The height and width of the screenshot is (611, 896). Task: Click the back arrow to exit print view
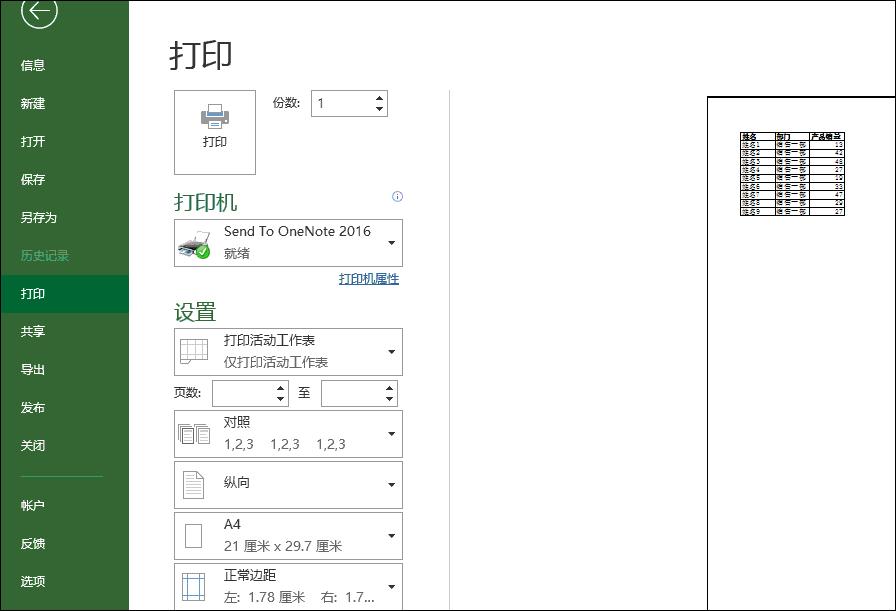click(38, 14)
